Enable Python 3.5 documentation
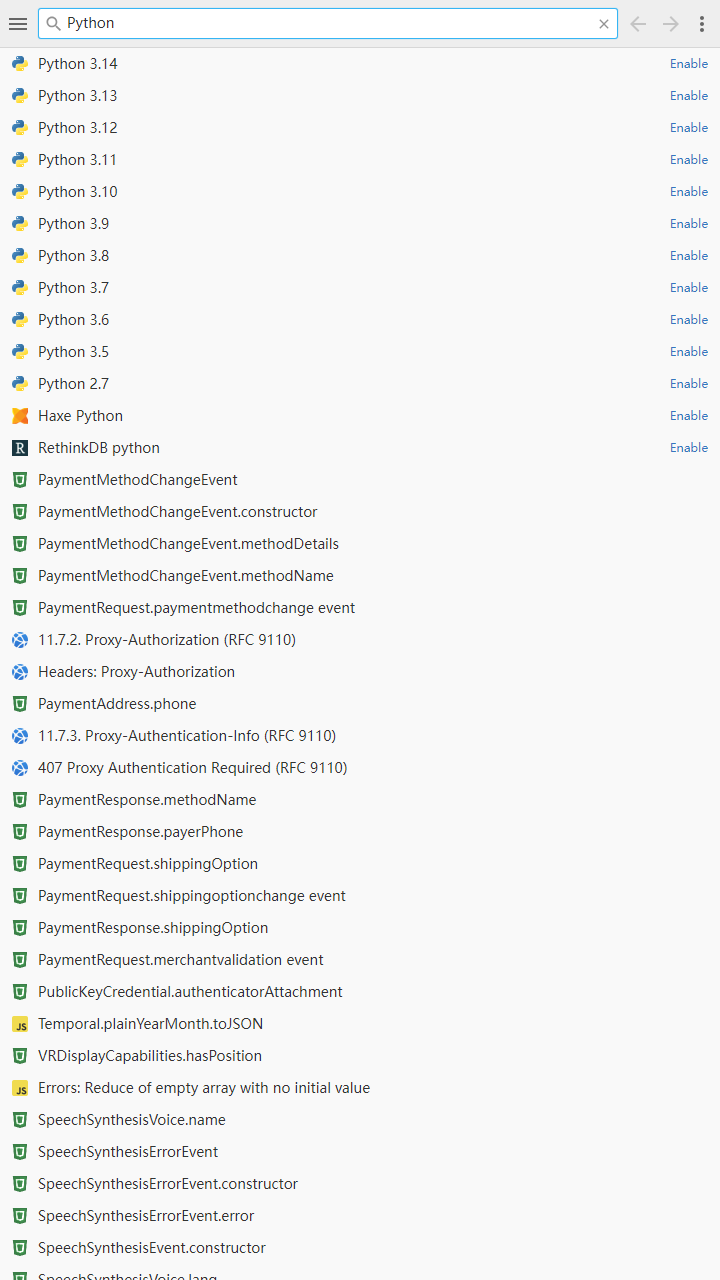The height and width of the screenshot is (1280, 720). pos(689,352)
